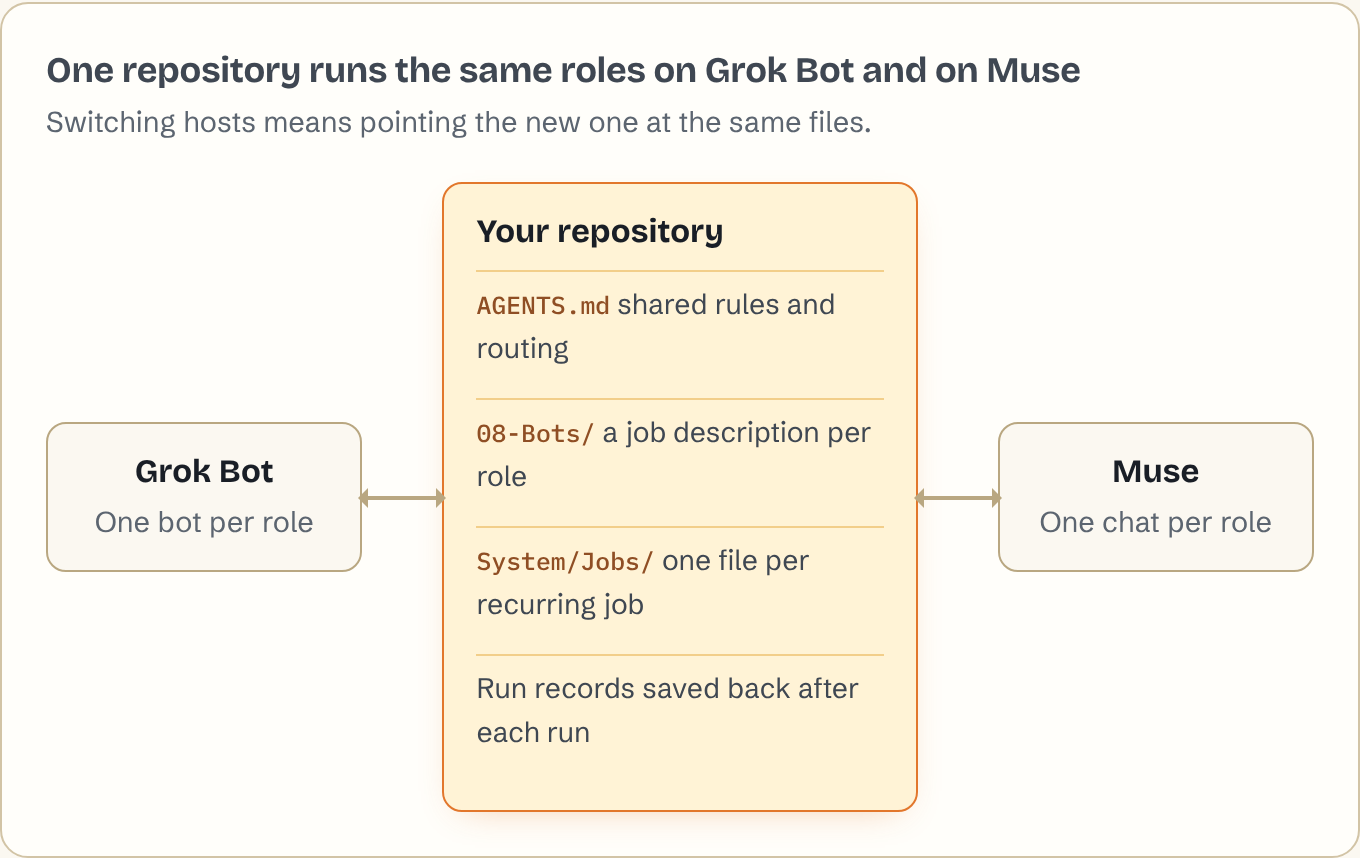Click the text "one file per recurring job"
Viewport: 1360px width, 858px height.
point(643,582)
